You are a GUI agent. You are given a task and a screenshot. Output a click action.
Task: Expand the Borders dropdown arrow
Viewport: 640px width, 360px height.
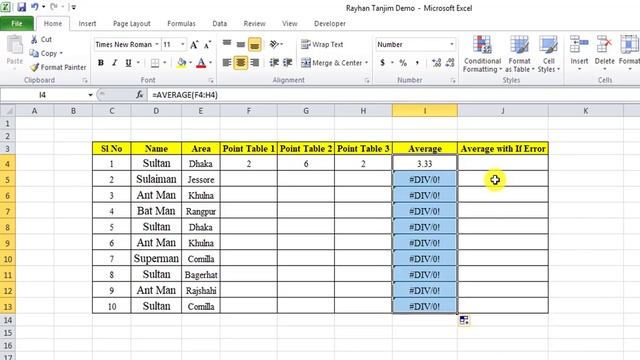164,63
